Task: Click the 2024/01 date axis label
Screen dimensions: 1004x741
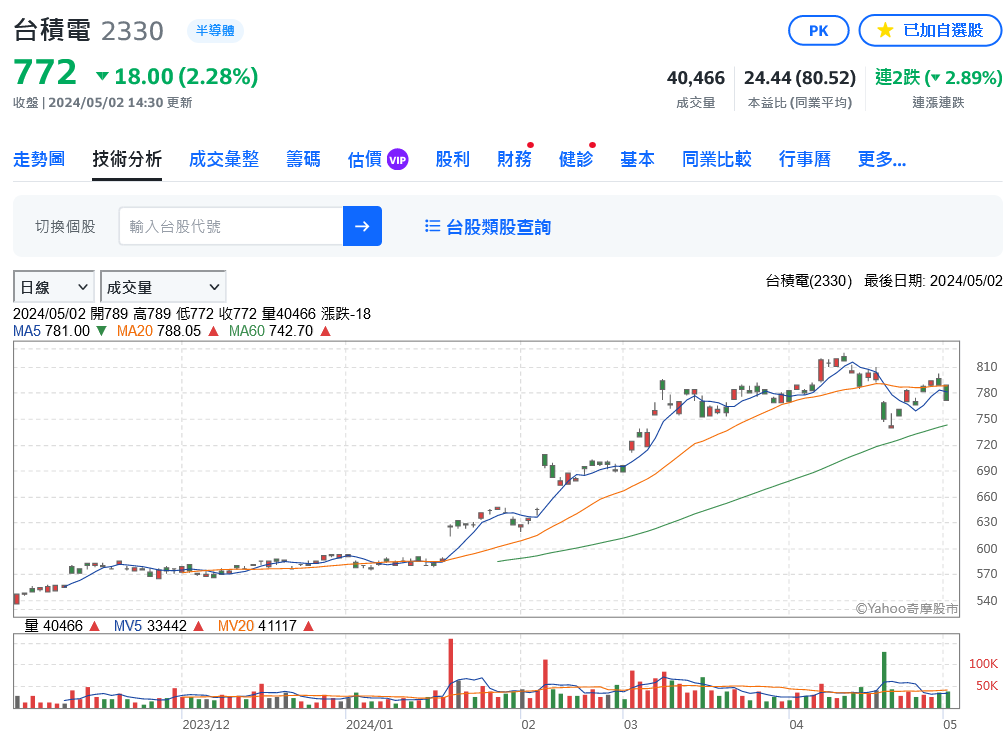Action: pyautogui.click(x=369, y=724)
